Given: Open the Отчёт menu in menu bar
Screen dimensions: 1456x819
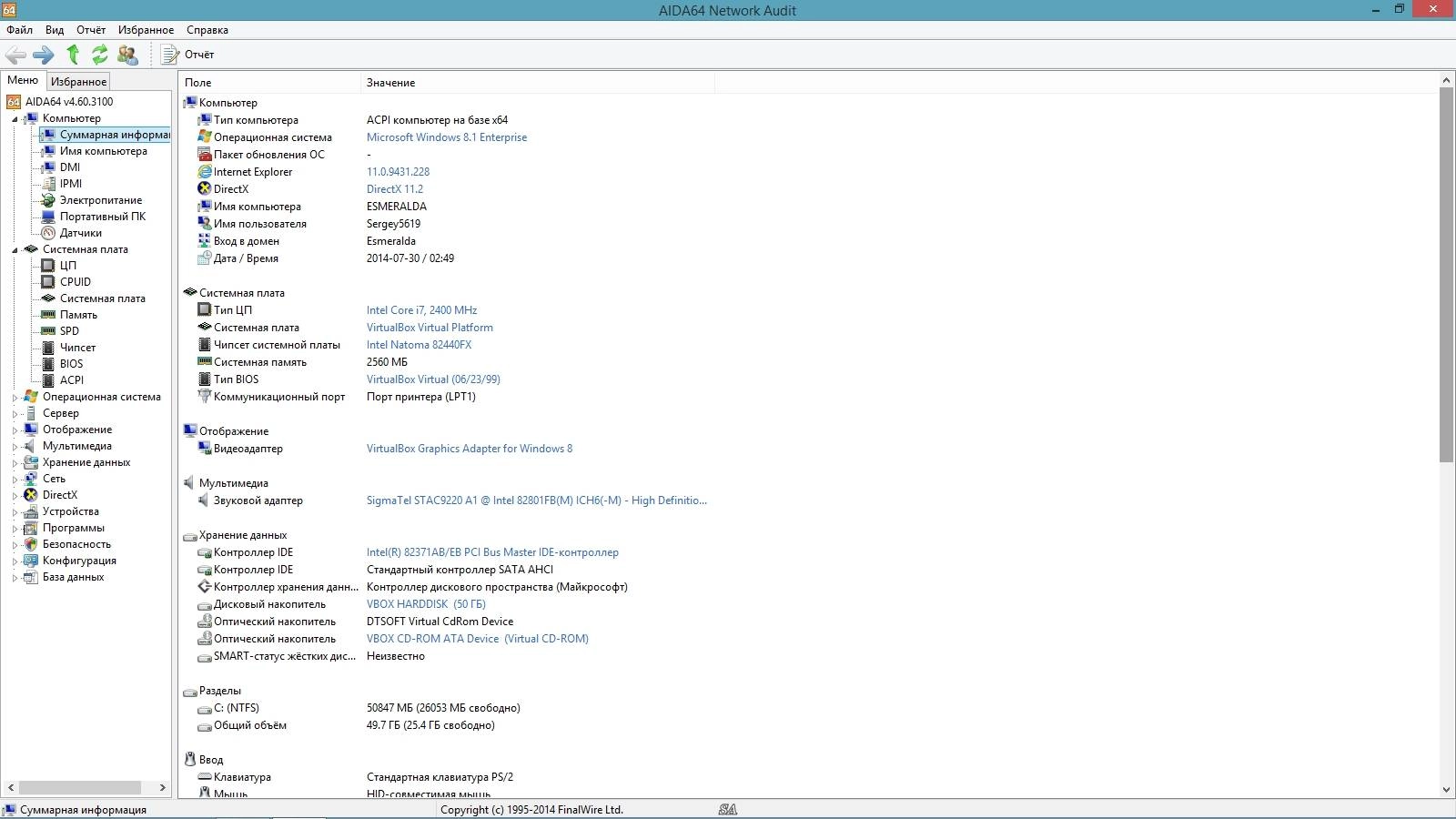Looking at the screenshot, I should pyautogui.click(x=91, y=30).
